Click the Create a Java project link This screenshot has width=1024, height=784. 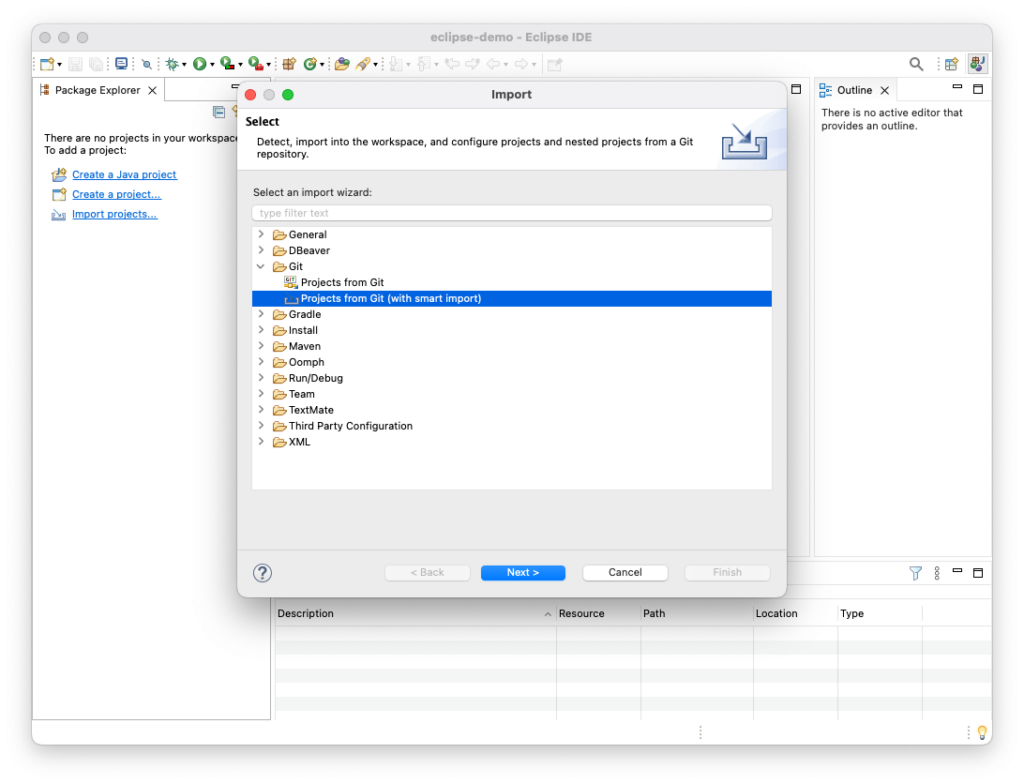124,175
